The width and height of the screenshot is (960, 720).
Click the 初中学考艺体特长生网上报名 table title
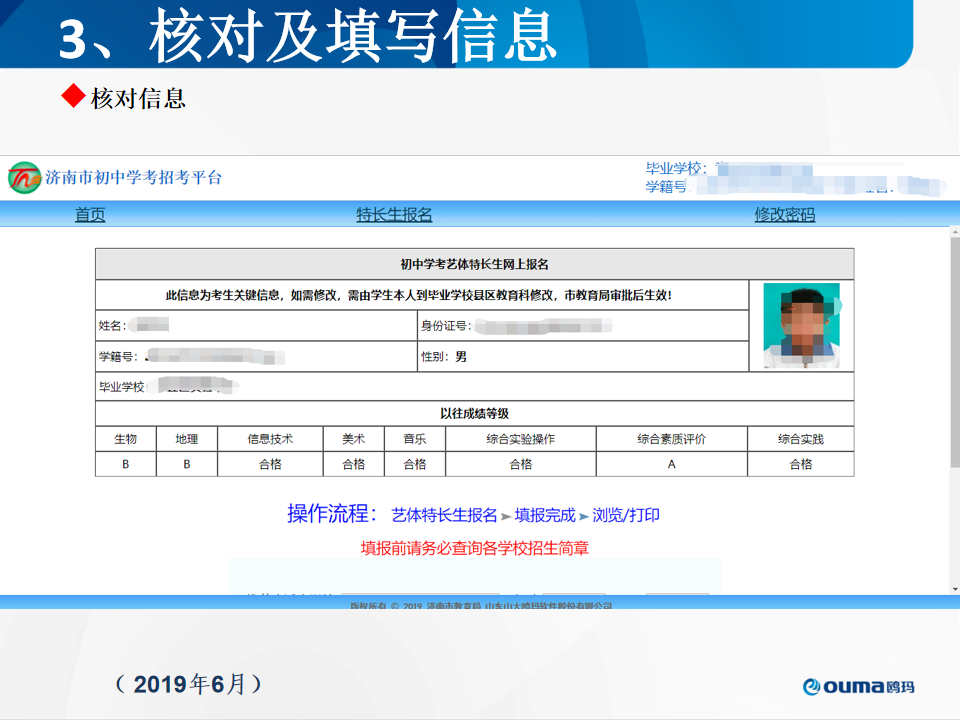pos(474,264)
